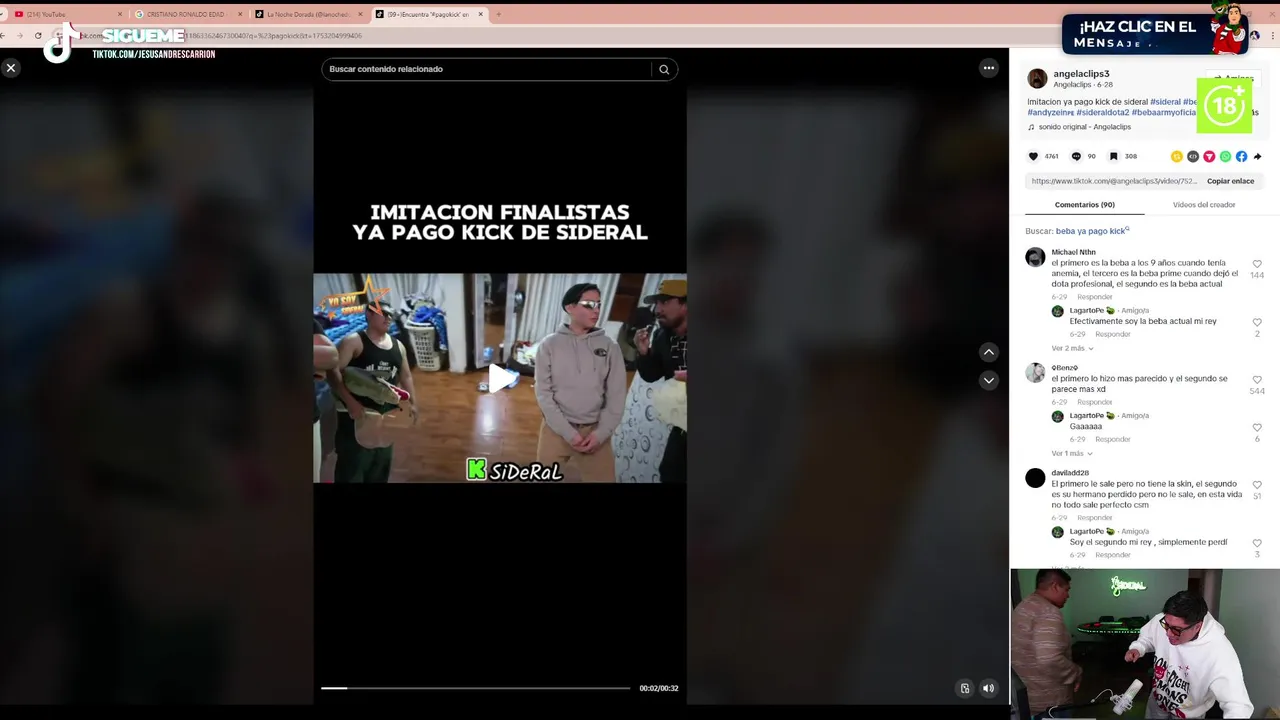Close the TikTok video viewer with X
This screenshot has width=1280, height=720.
point(11,68)
